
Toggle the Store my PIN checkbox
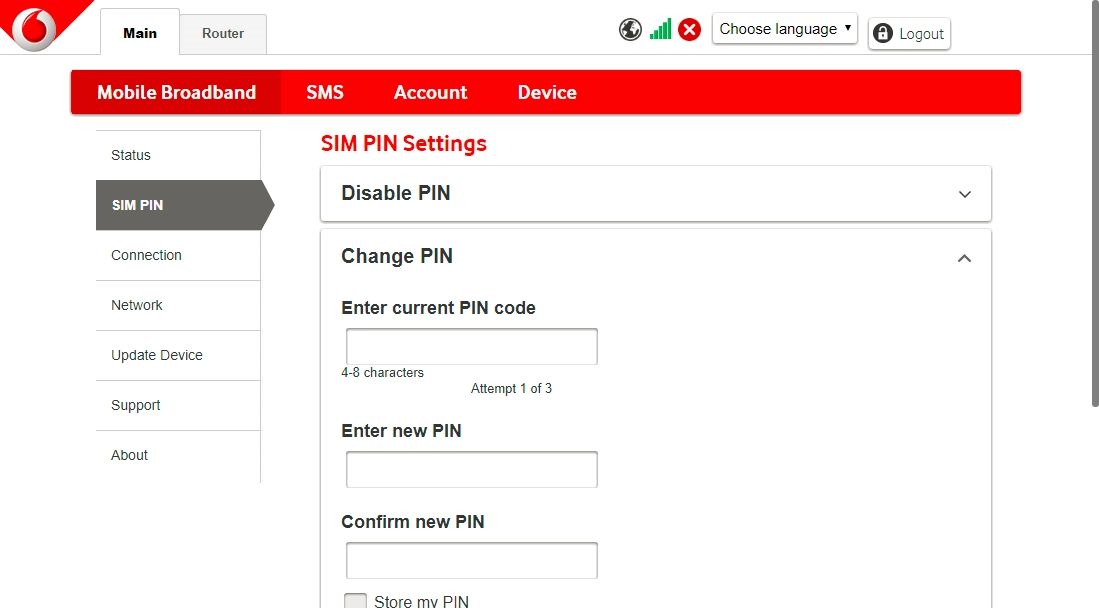355,600
